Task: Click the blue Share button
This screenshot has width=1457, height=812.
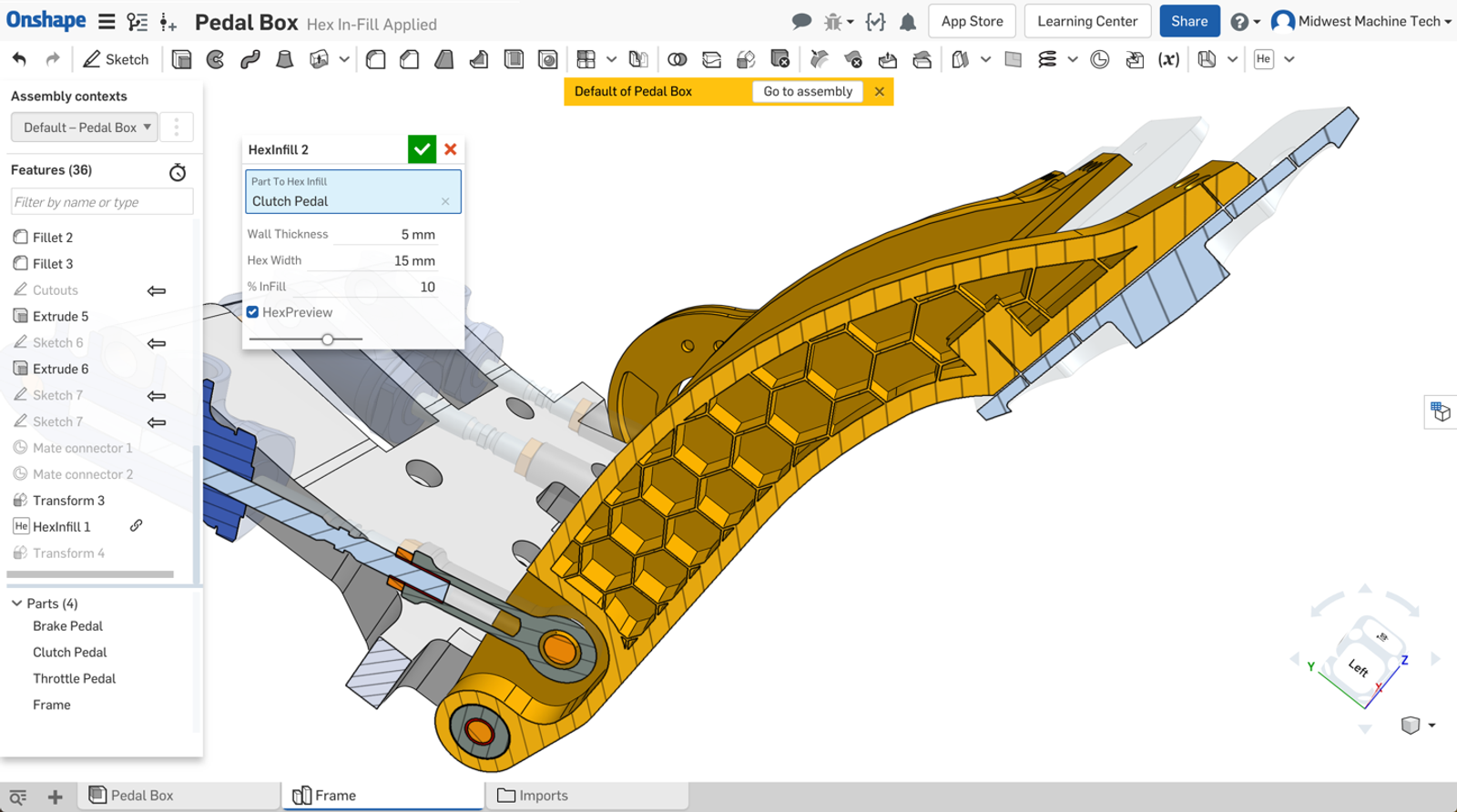Action: point(1188,22)
